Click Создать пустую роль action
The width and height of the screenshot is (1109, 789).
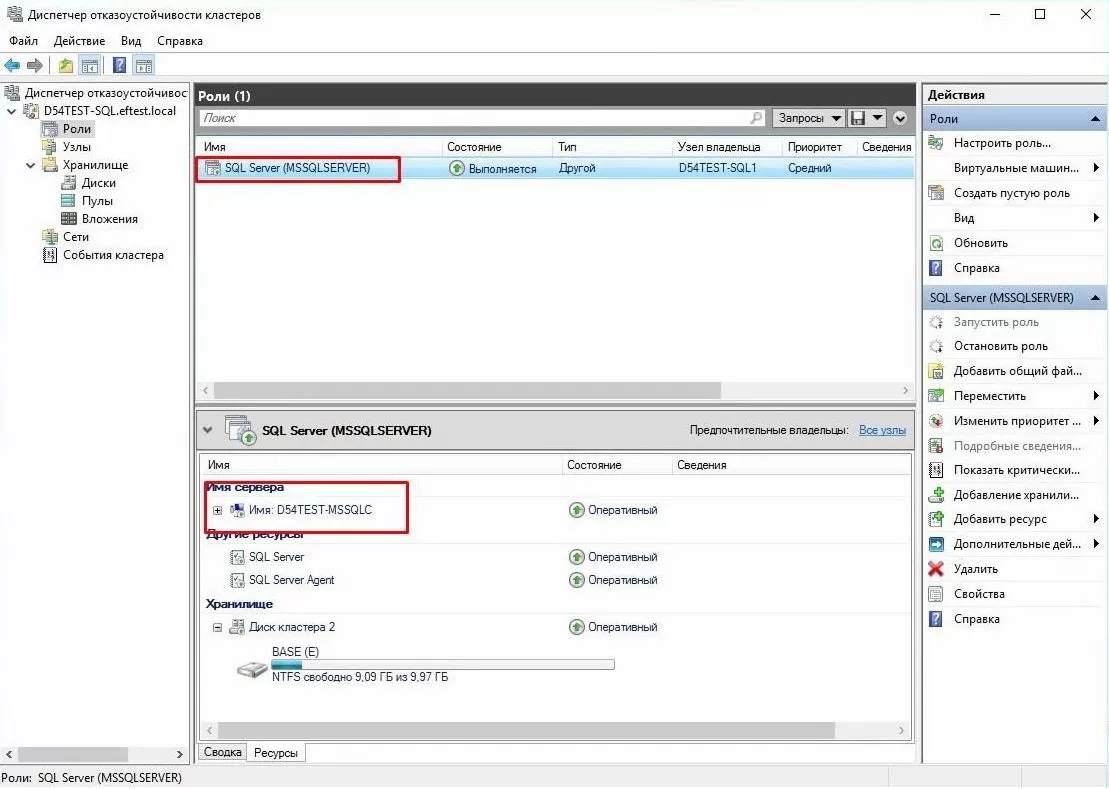pyautogui.click(x=1011, y=193)
